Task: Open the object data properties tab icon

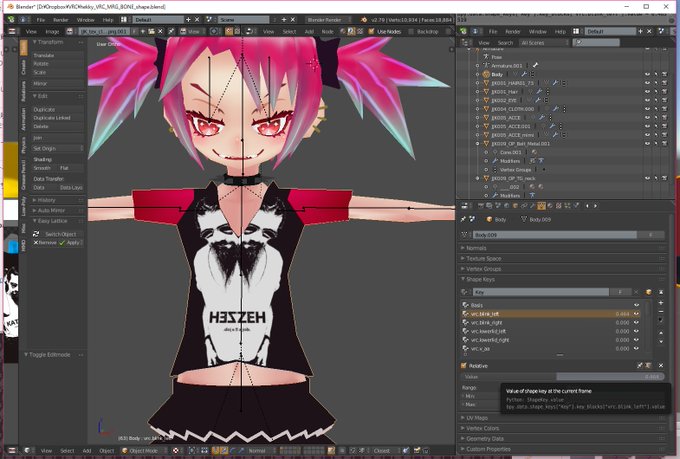Action: coord(541,206)
